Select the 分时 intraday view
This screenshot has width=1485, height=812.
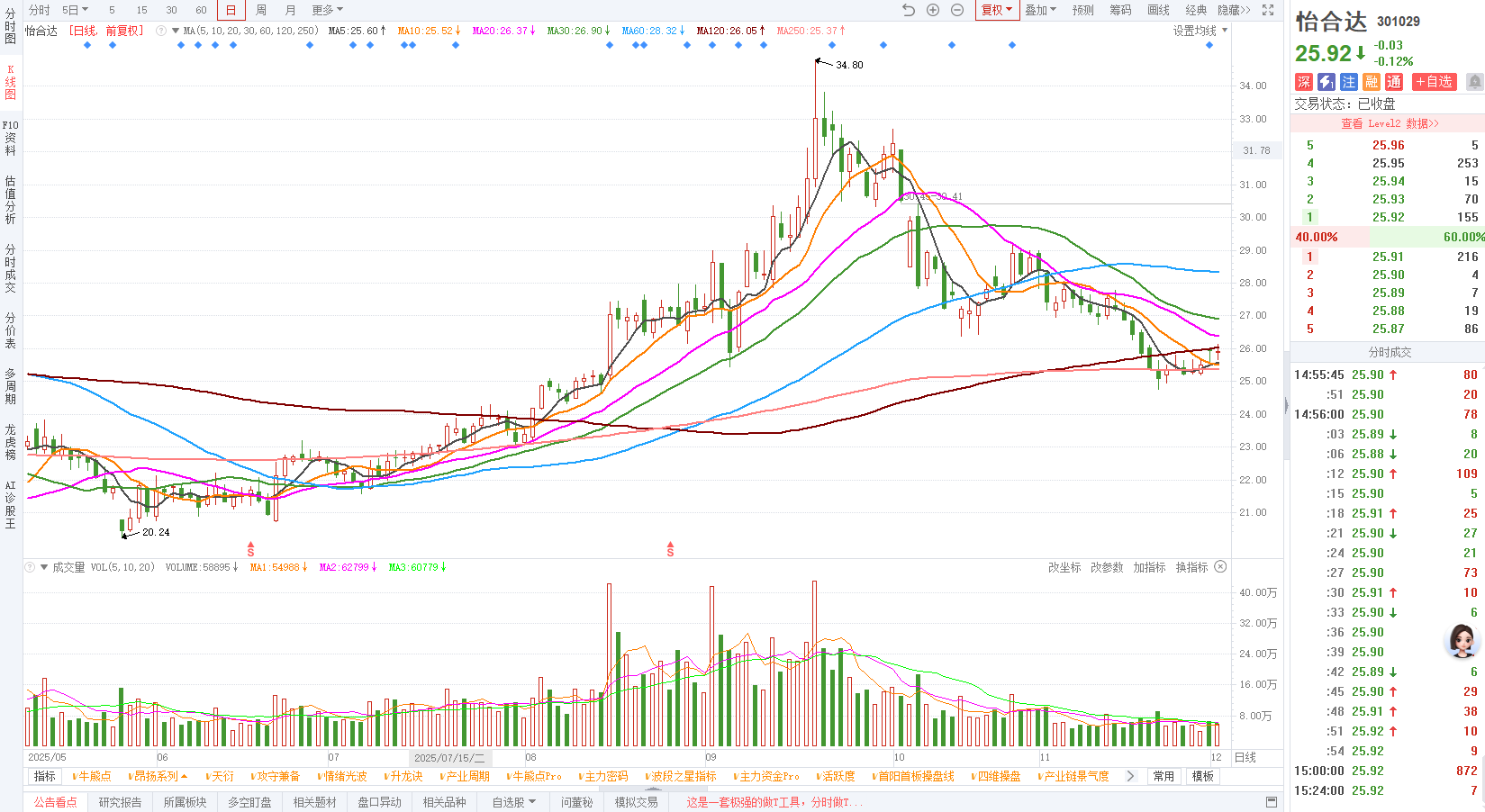(40, 10)
